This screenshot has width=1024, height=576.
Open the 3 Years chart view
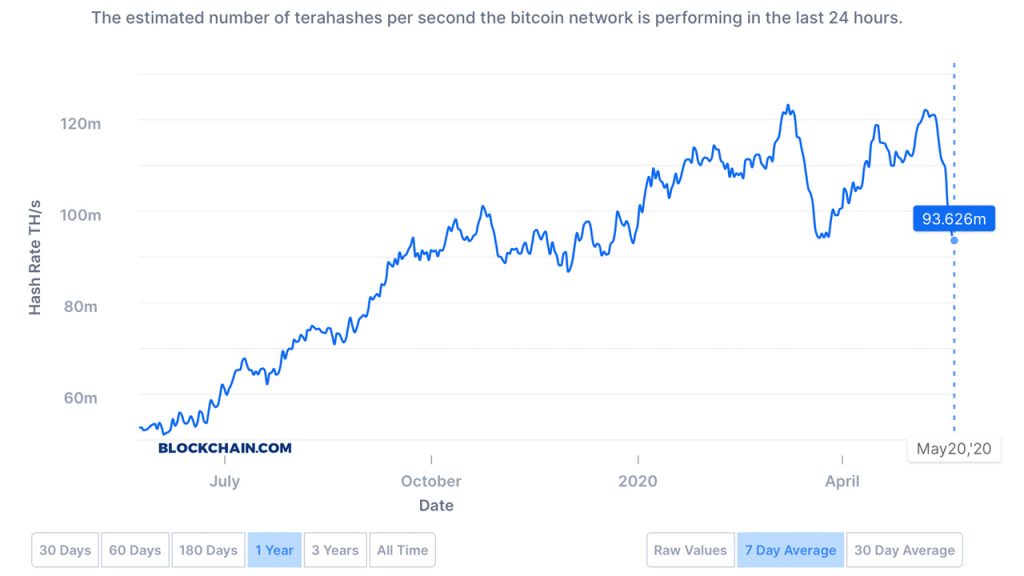click(x=335, y=549)
